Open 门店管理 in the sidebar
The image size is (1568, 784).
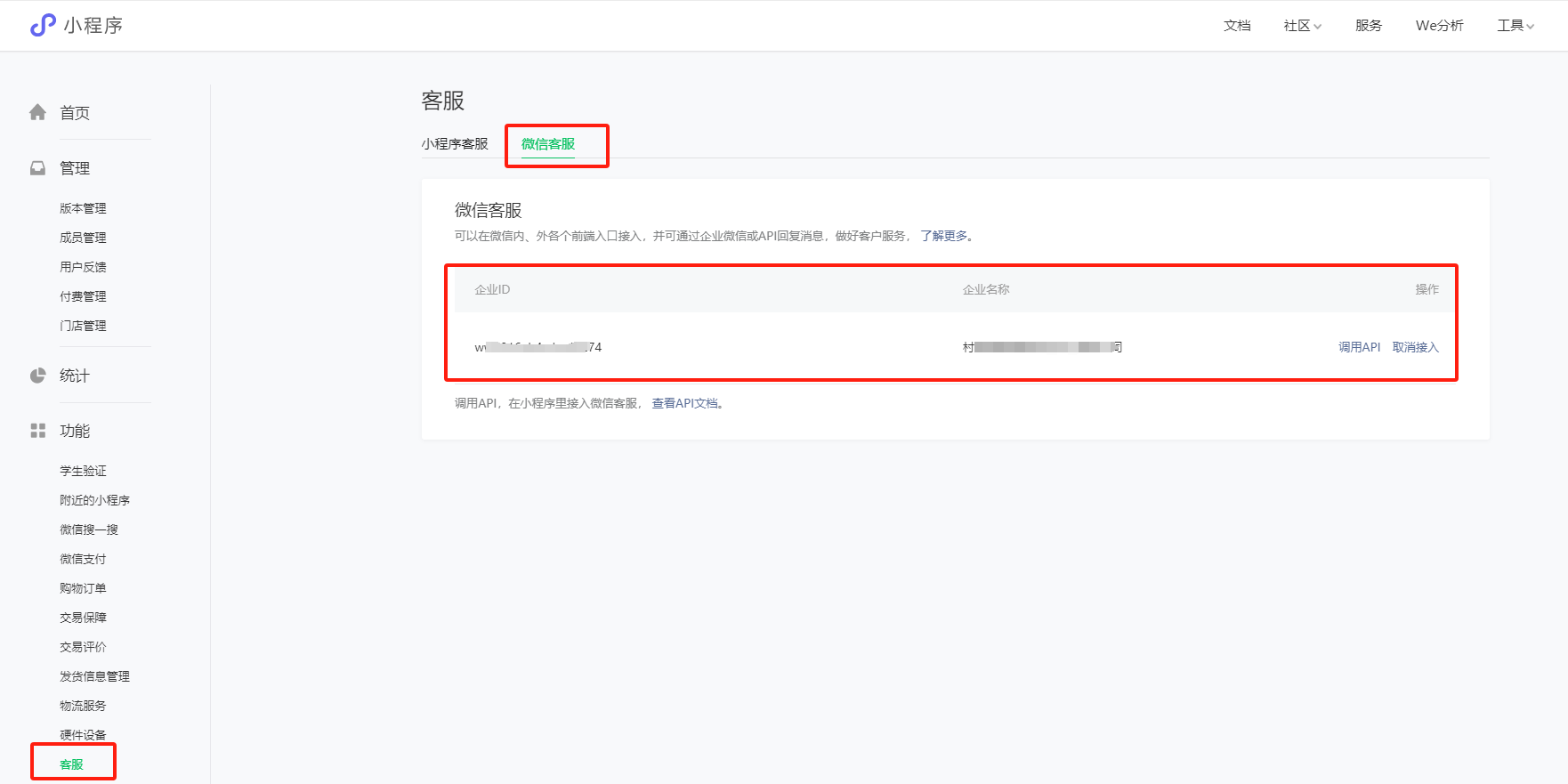[83, 326]
